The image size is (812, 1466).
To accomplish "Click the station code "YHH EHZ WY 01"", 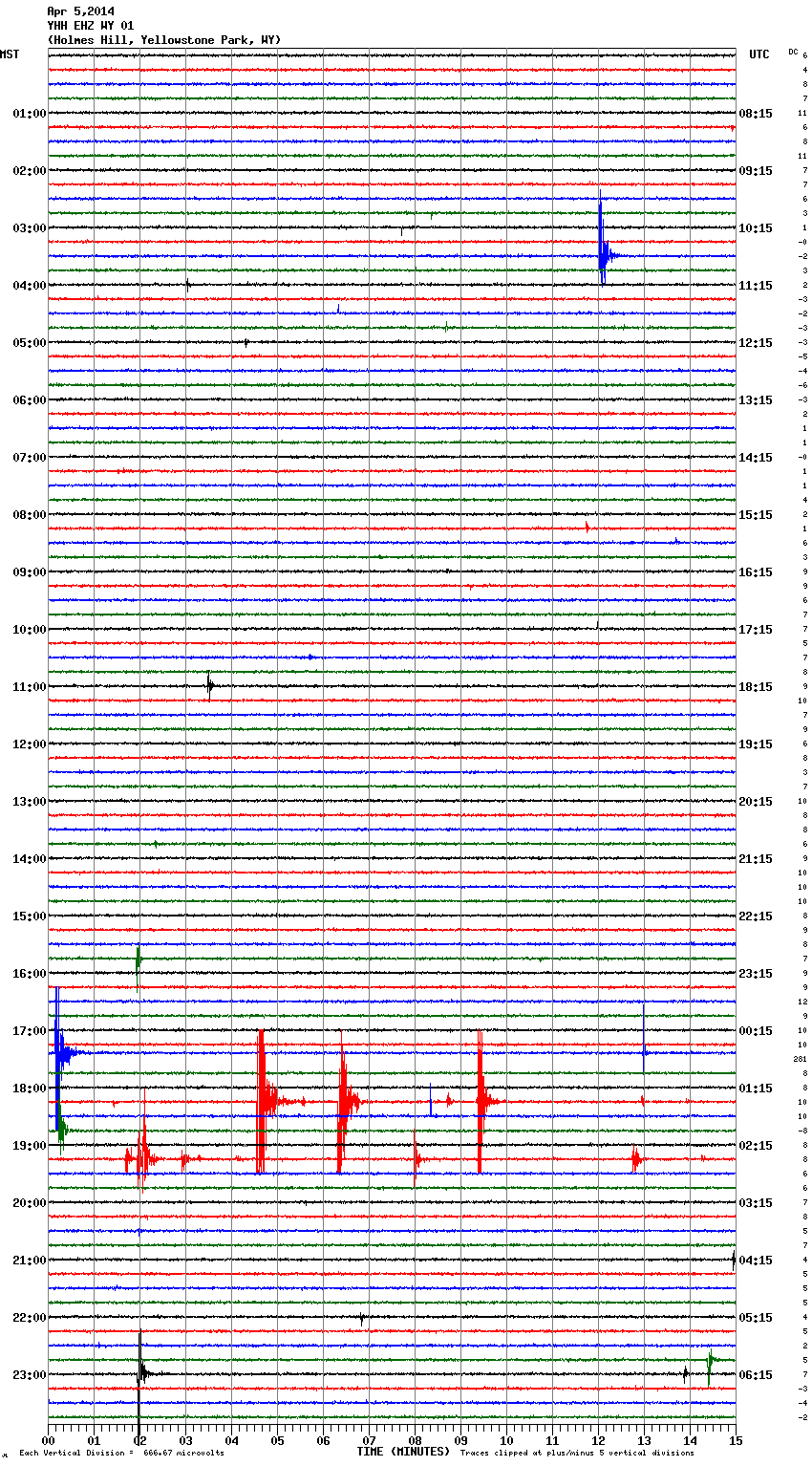I will (91, 26).
